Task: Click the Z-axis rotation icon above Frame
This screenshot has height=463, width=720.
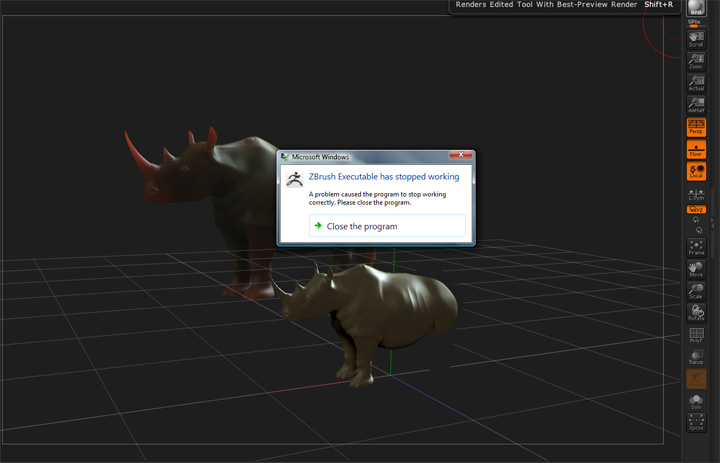Action: coord(699,230)
